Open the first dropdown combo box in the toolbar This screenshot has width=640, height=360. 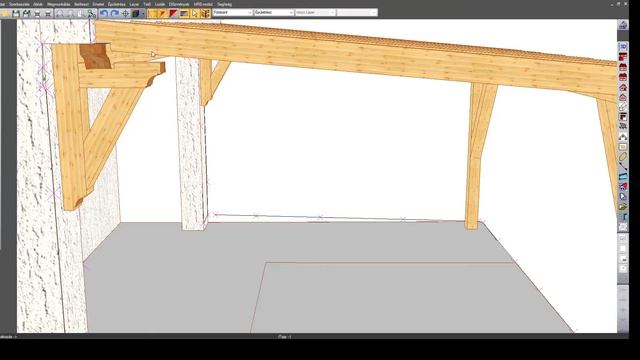[233, 13]
